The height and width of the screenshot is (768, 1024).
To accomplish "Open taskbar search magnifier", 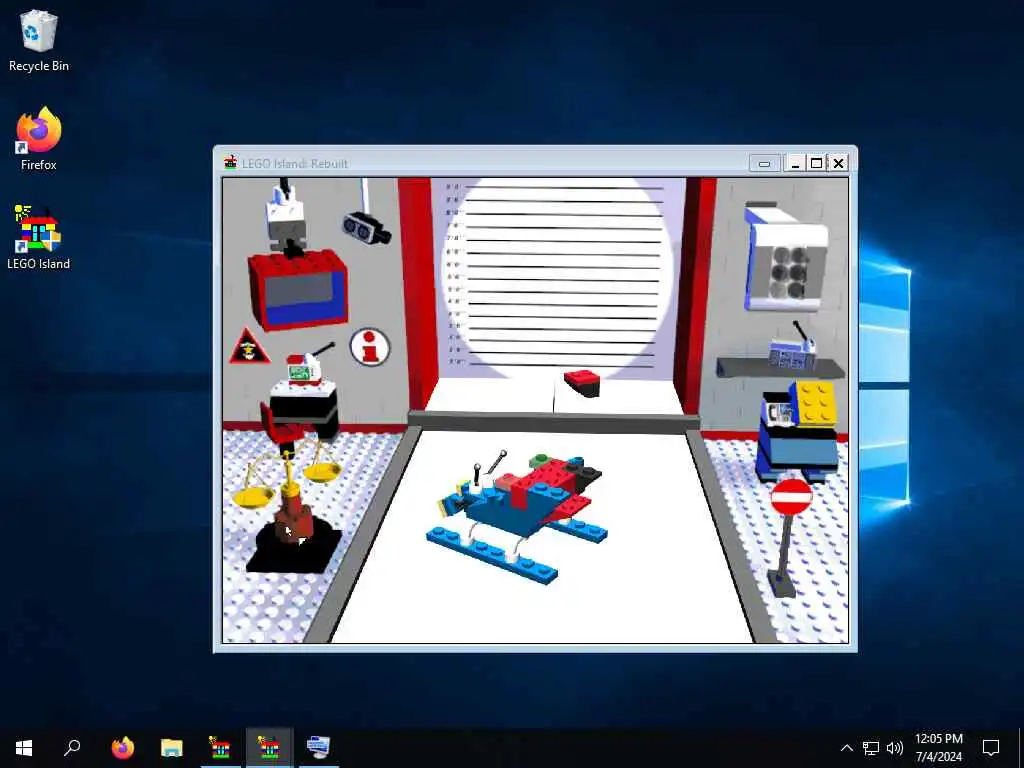I will click(x=72, y=748).
